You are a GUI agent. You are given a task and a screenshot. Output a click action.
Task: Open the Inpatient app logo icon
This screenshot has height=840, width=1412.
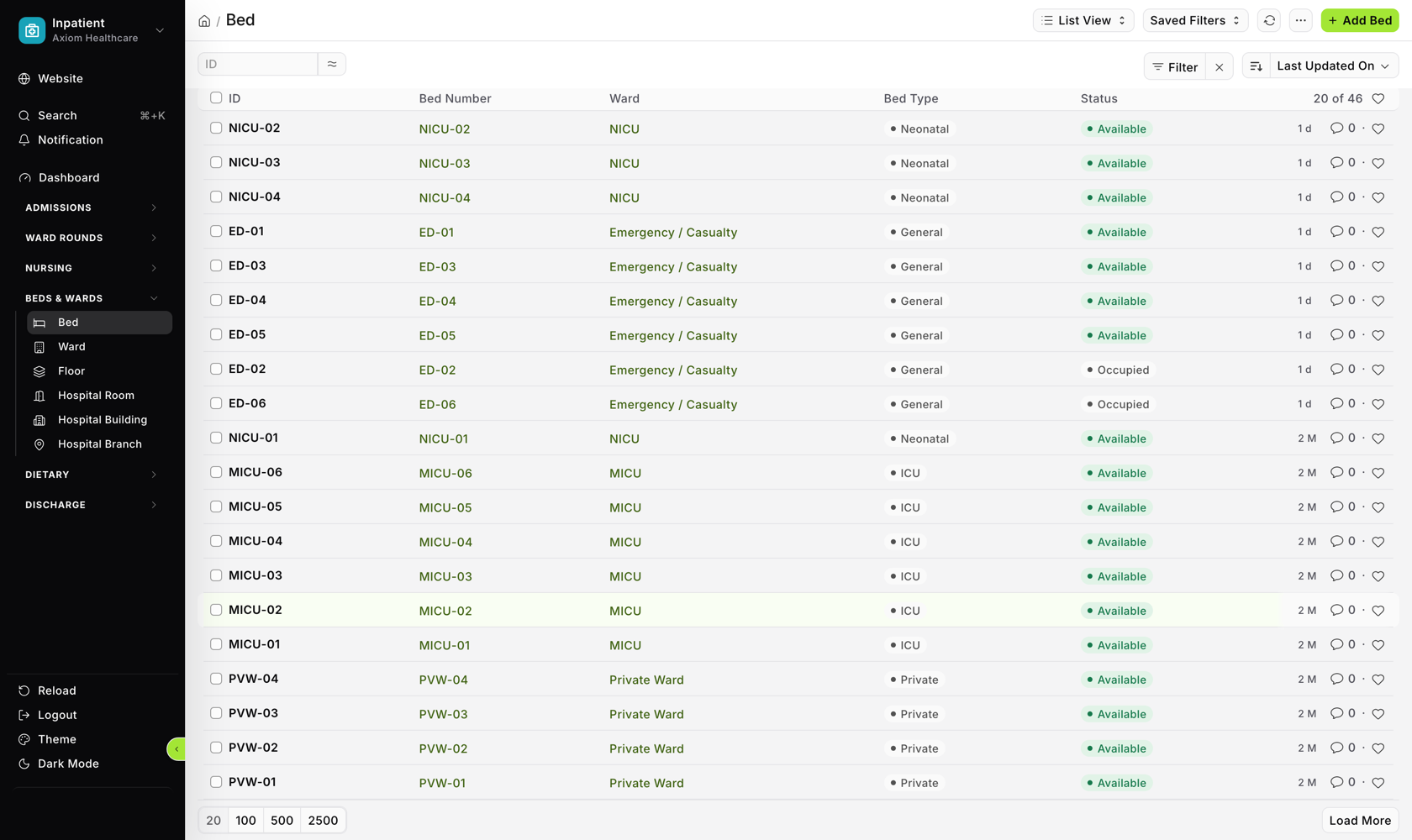pos(32,30)
